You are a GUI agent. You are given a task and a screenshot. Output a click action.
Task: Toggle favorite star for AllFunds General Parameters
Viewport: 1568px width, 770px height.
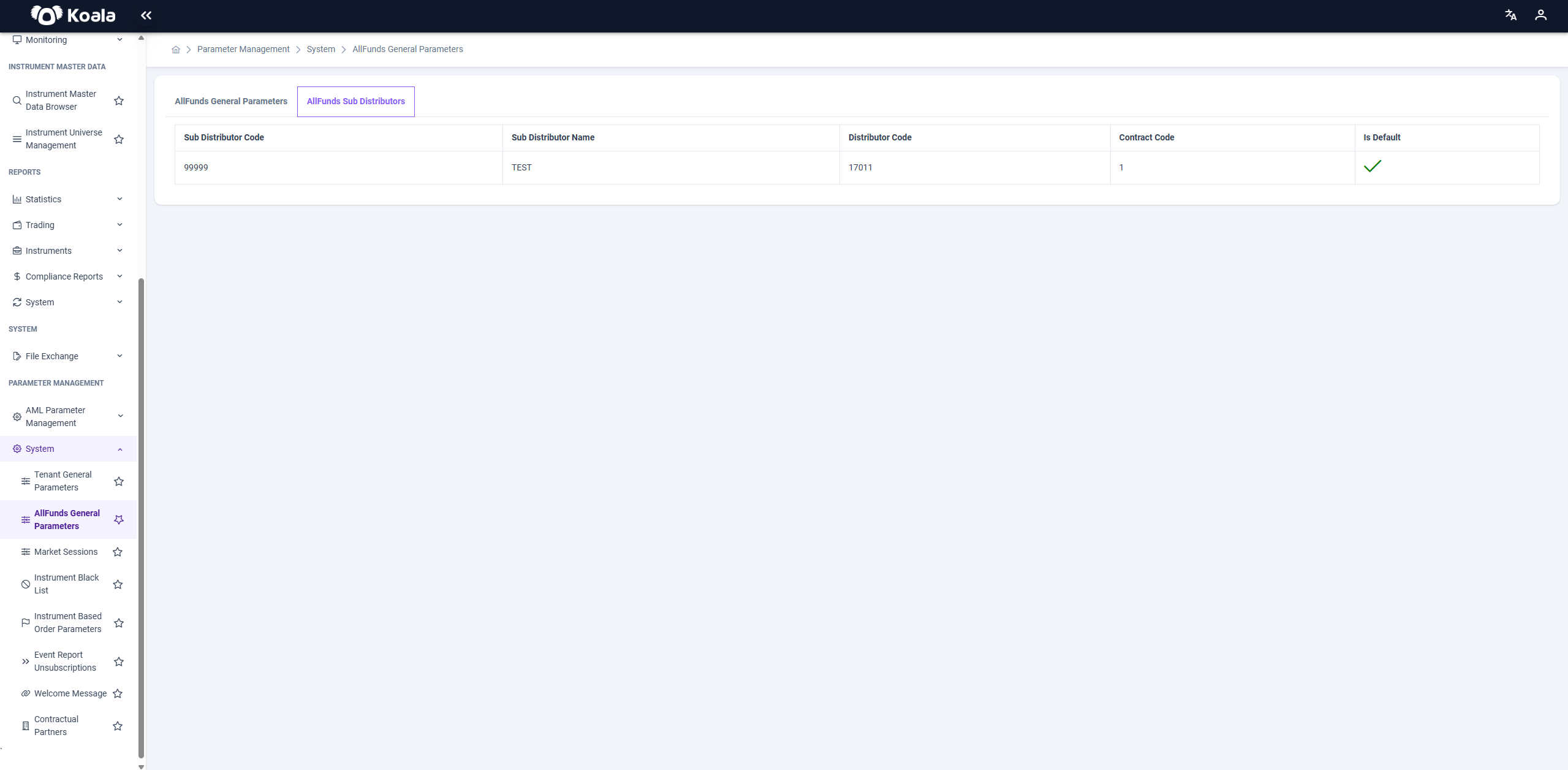(119, 520)
